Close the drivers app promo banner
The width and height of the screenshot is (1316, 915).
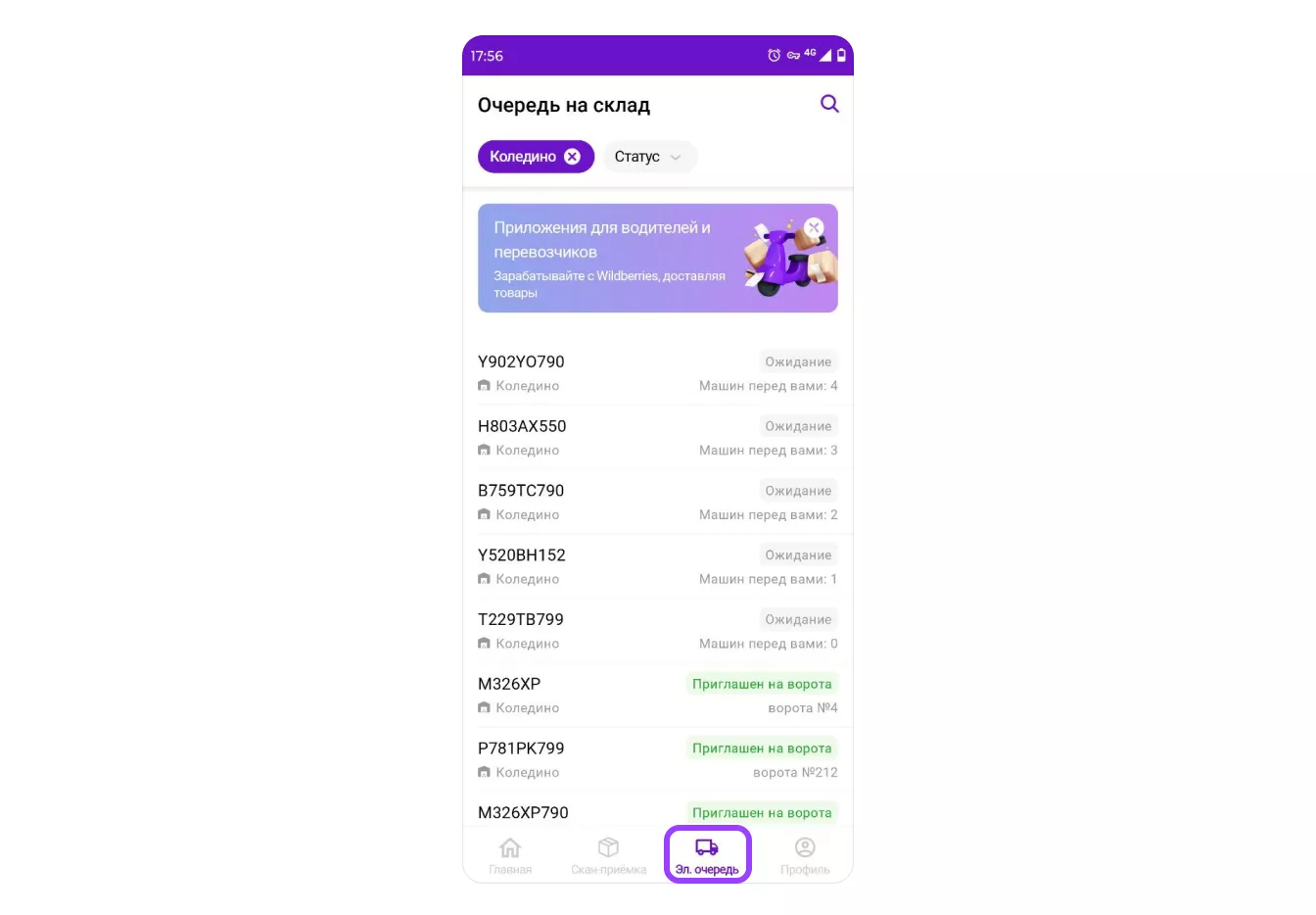point(814,227)
